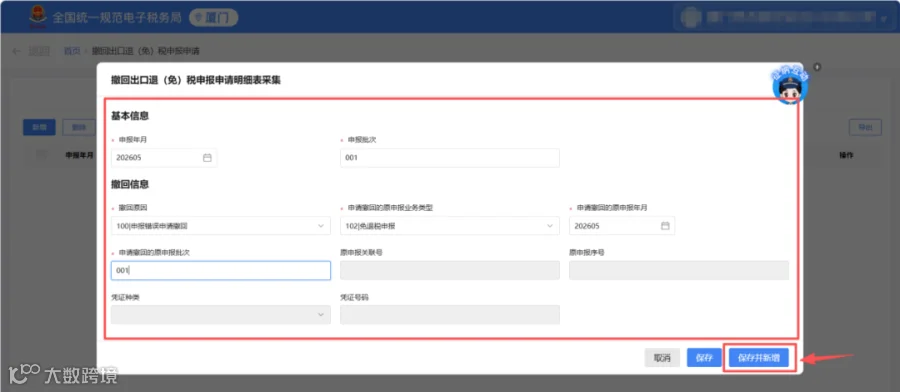Open the 首页 breadcrumb link

(72, 51)
